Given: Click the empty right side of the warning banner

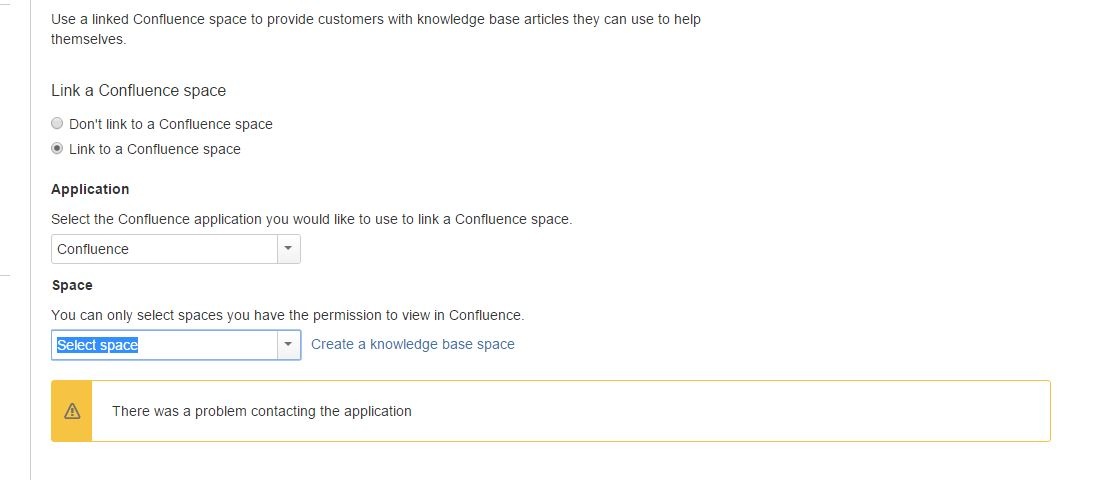Looking at the screenshot, I should [800, 411].
